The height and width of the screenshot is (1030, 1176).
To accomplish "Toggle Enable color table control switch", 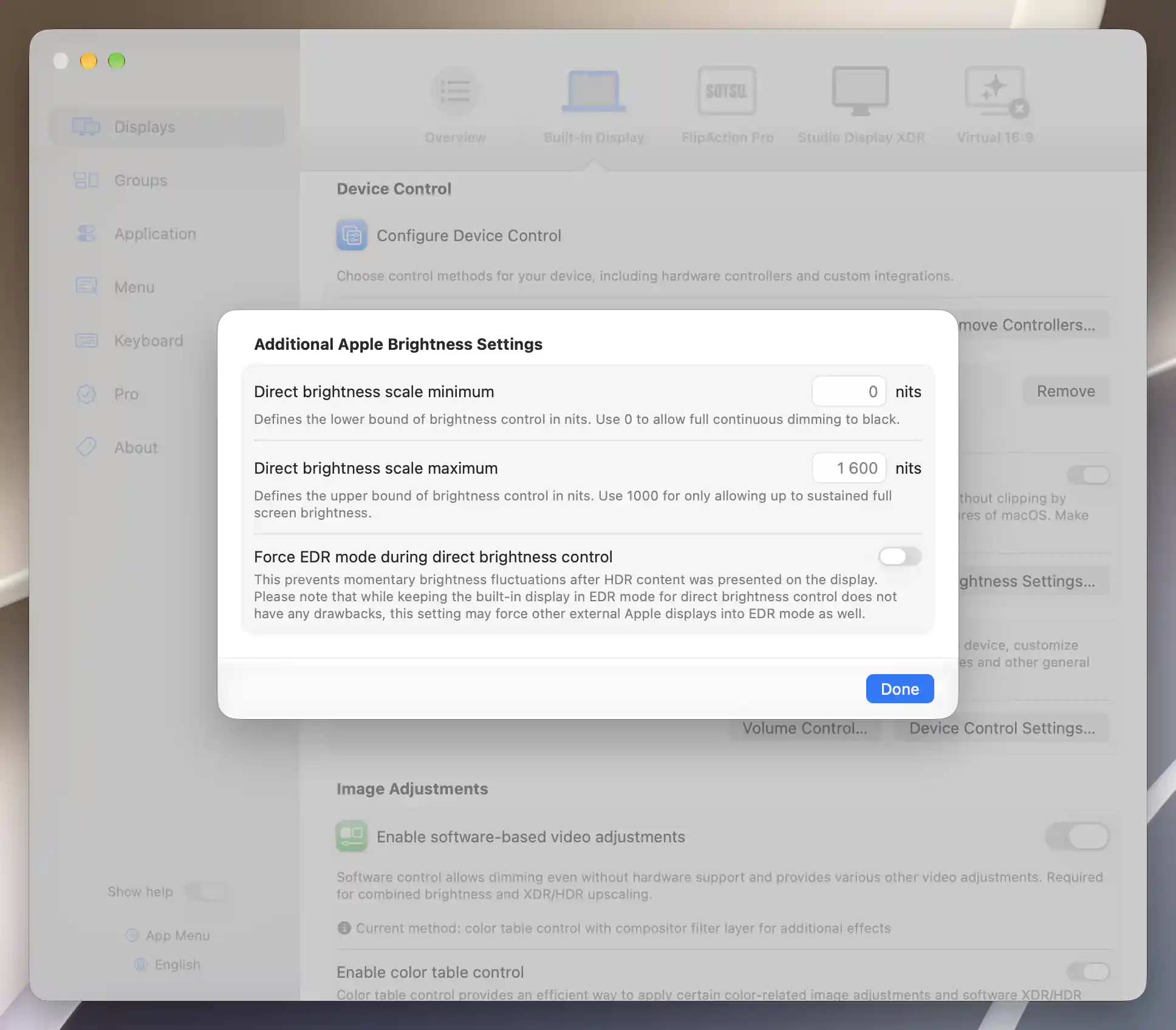I will pos(1088,972).
